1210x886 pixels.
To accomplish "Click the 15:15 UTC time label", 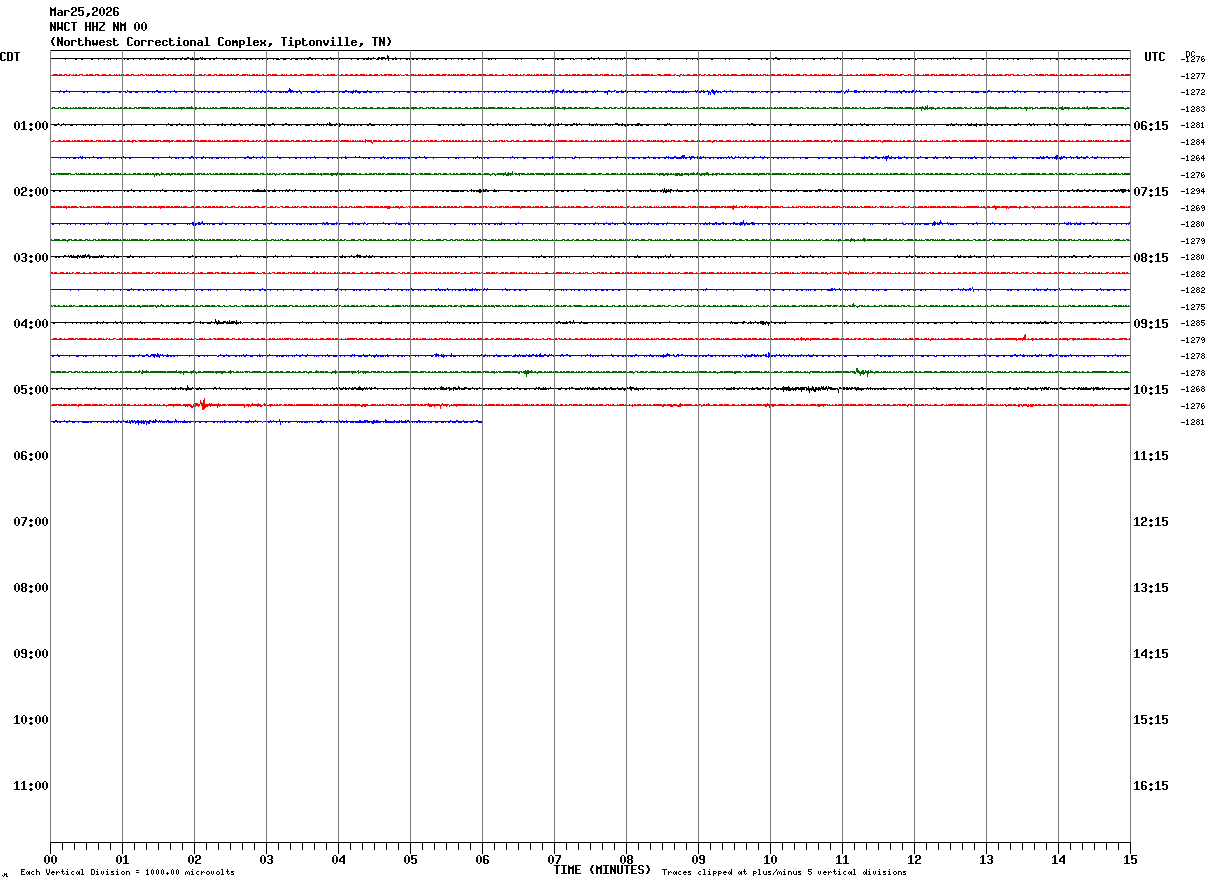I will (1151, 720).
